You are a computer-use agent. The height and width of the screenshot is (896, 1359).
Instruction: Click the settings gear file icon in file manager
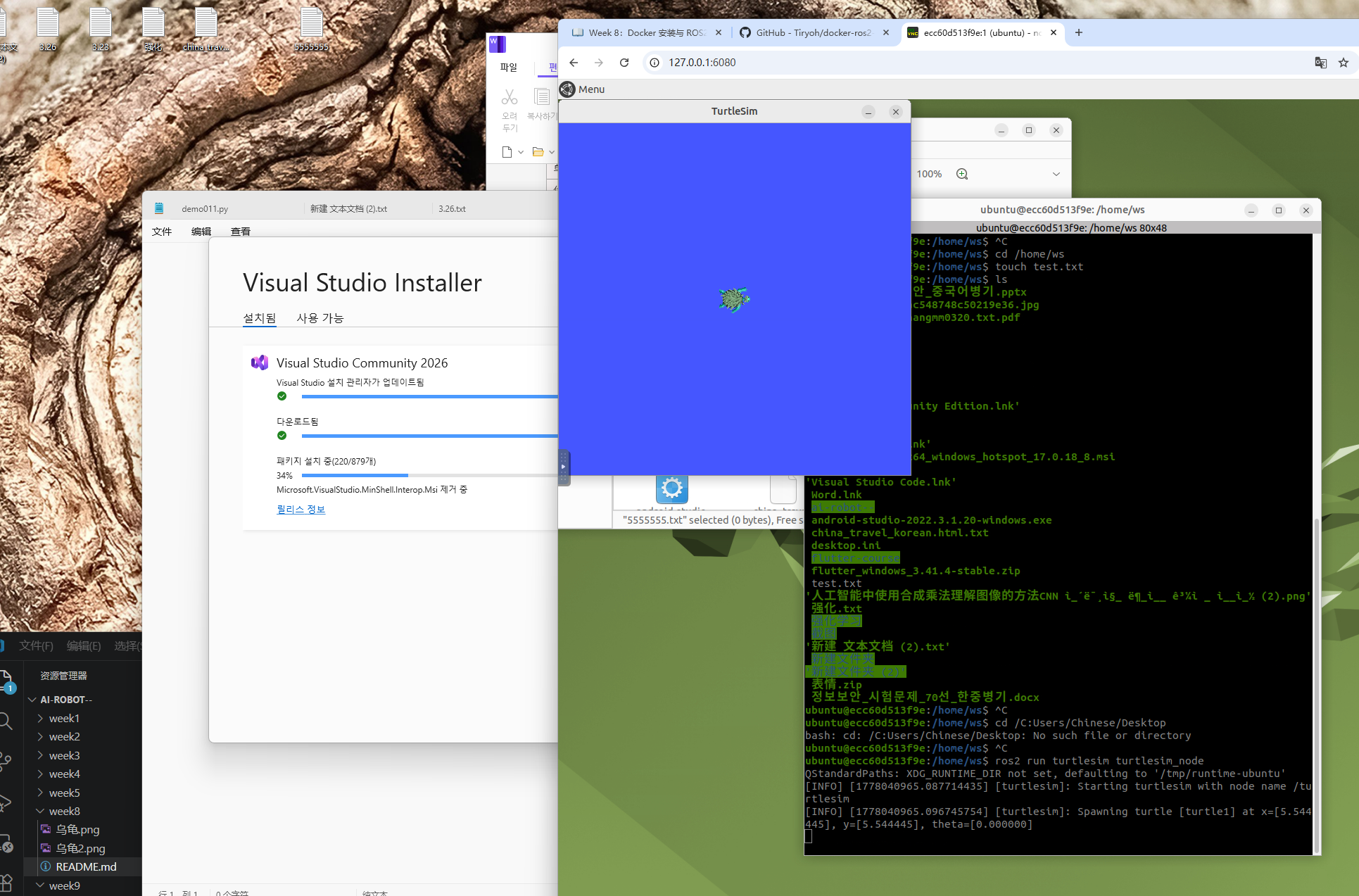click(672, 488)
